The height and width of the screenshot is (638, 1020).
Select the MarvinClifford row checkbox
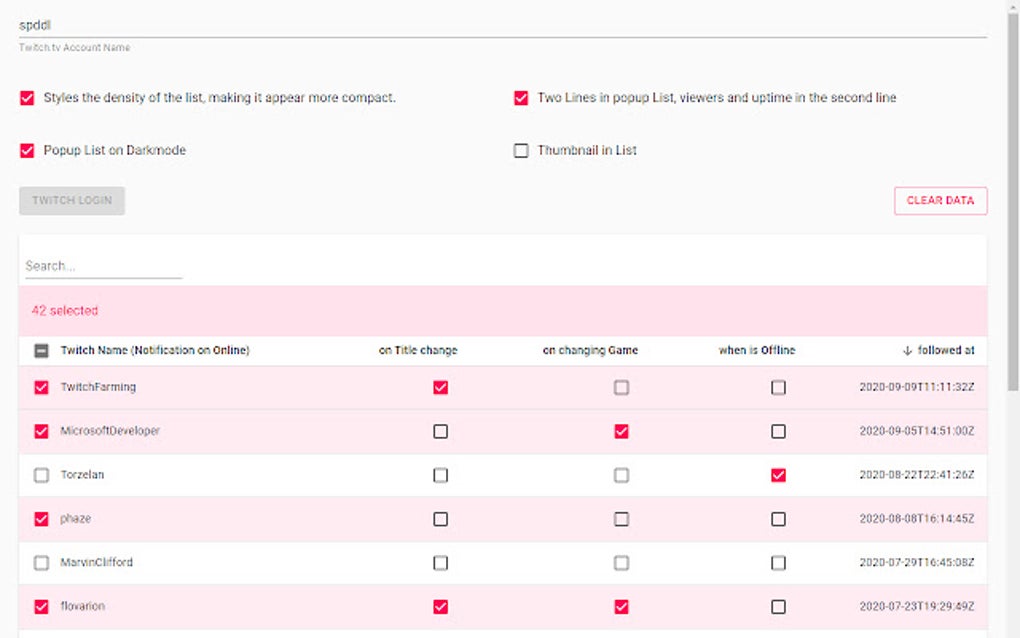coord(41,563)
